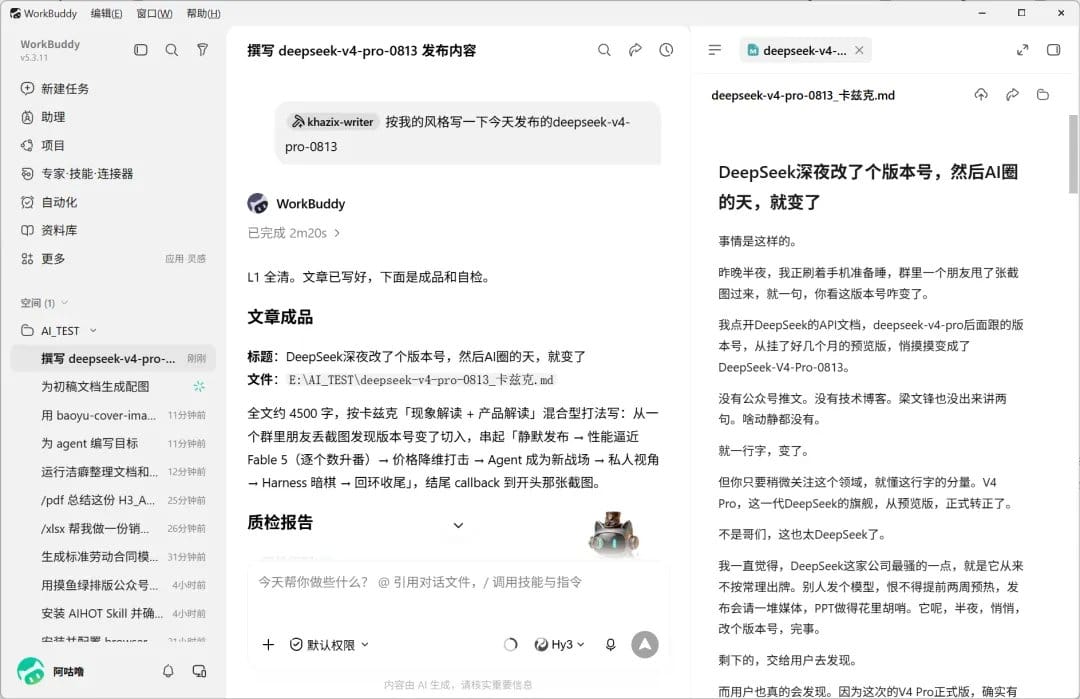
Task: Expand preview pane to fullscreen arrows icon
Action: 1023,50
